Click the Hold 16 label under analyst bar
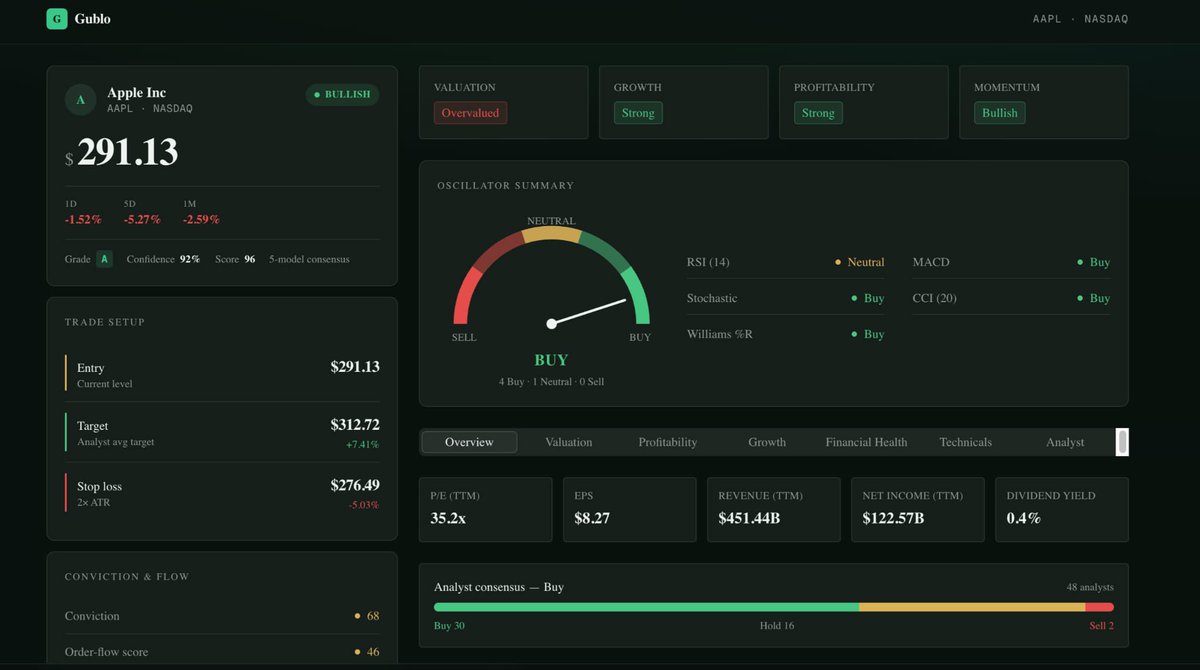Viewport: 1200px width, 670px height. 777,626
